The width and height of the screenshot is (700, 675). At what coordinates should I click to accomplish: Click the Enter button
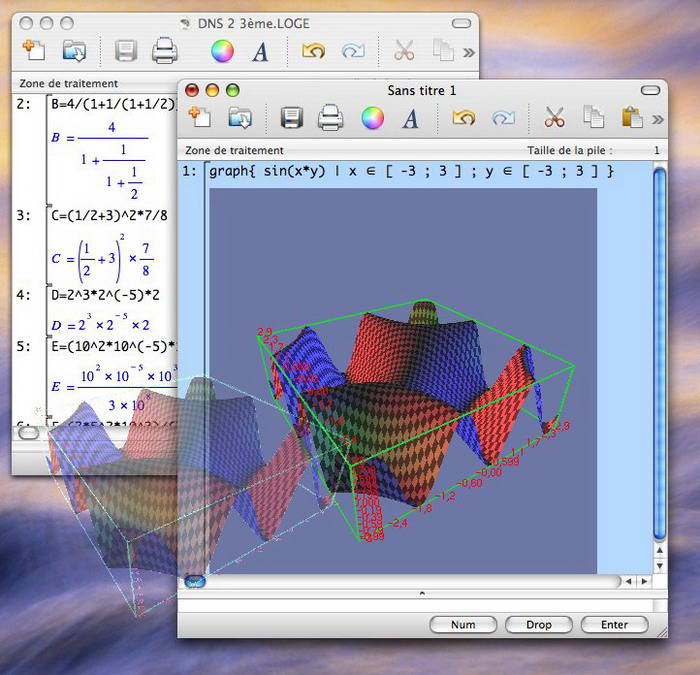click(614, 625)
